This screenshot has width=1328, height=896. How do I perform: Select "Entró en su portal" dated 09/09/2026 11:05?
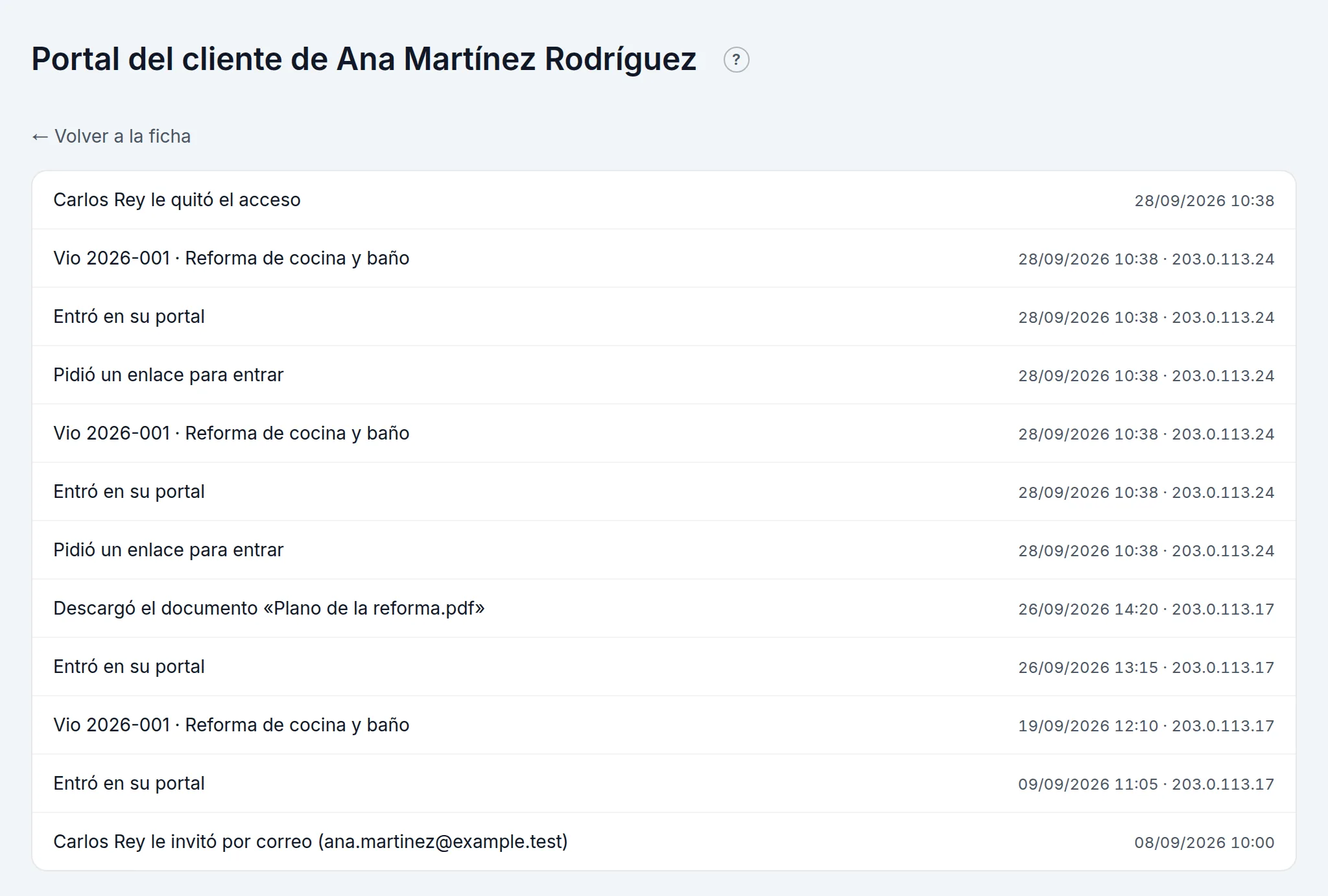pyautogui.click(x=664, y=783)
